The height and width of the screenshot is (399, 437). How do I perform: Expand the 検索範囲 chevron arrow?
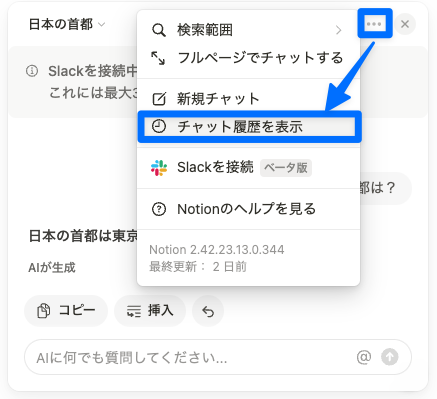tap(339, 30)
